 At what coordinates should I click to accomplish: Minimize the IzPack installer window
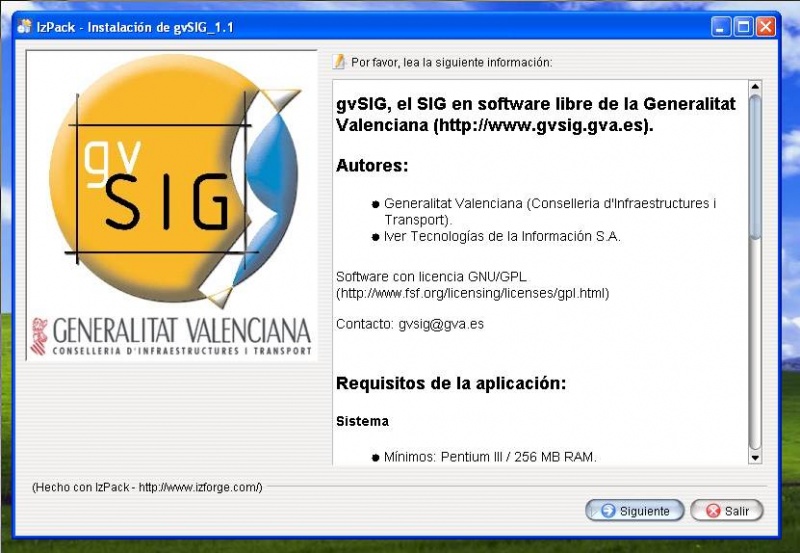pyautogui.click(x=721, y=27)
